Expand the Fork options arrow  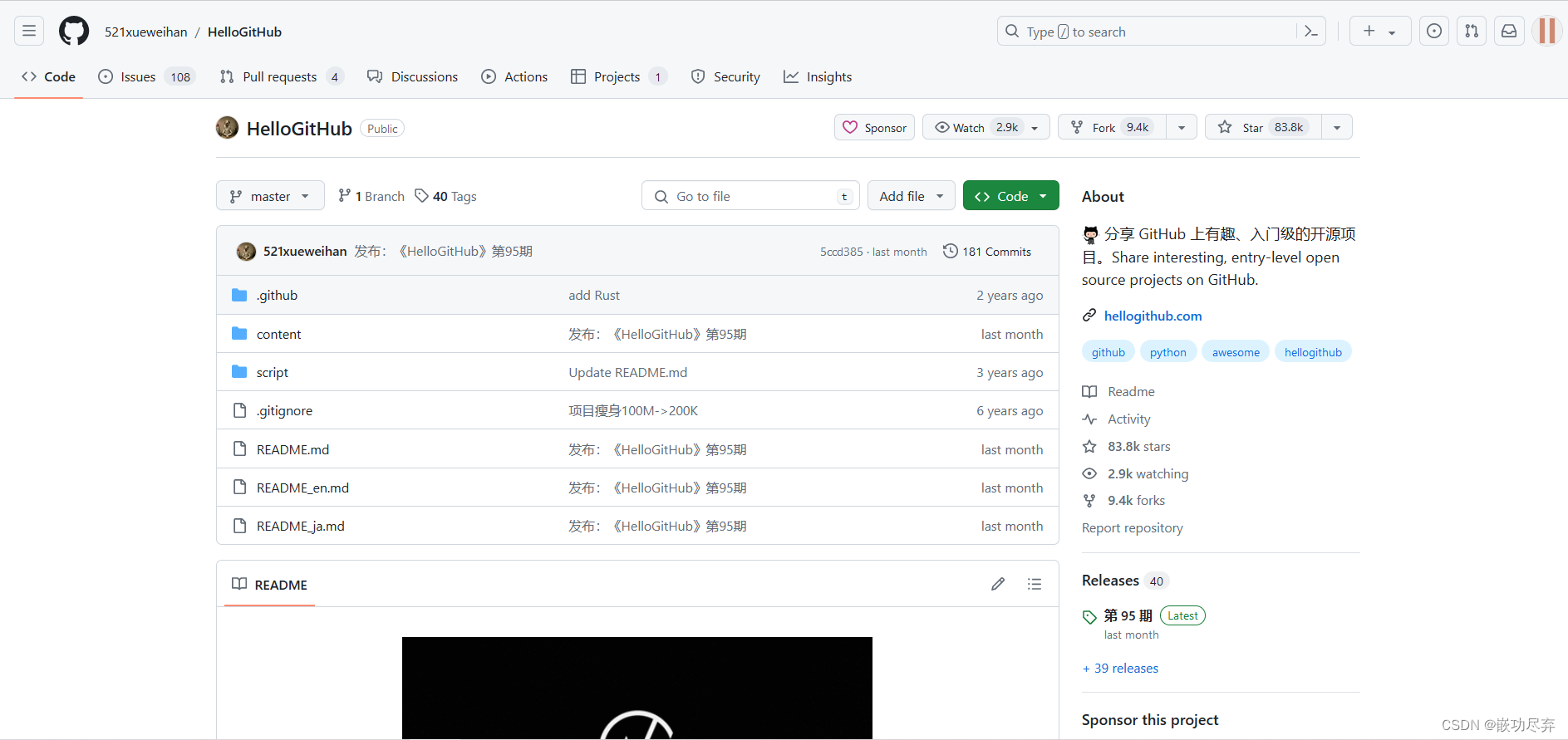[1182, 127]
